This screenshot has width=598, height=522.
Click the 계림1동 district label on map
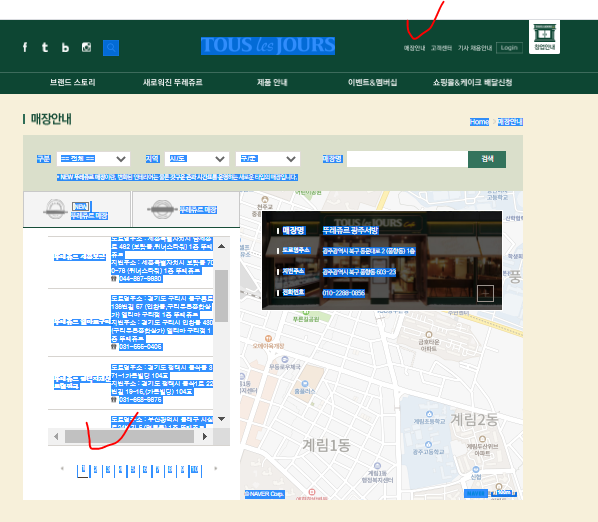326,445
